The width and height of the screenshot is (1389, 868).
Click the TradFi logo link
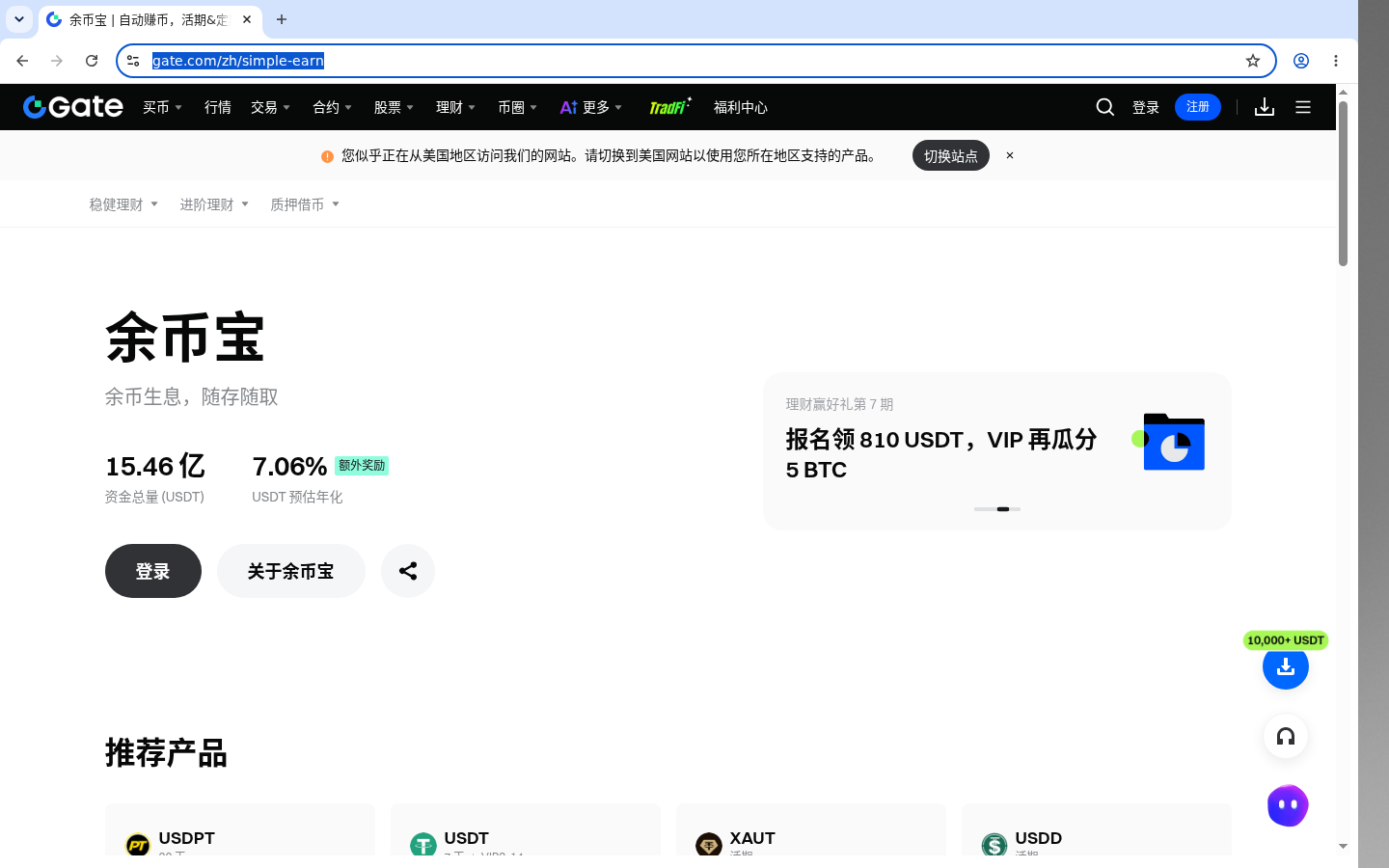pos(669,107)
